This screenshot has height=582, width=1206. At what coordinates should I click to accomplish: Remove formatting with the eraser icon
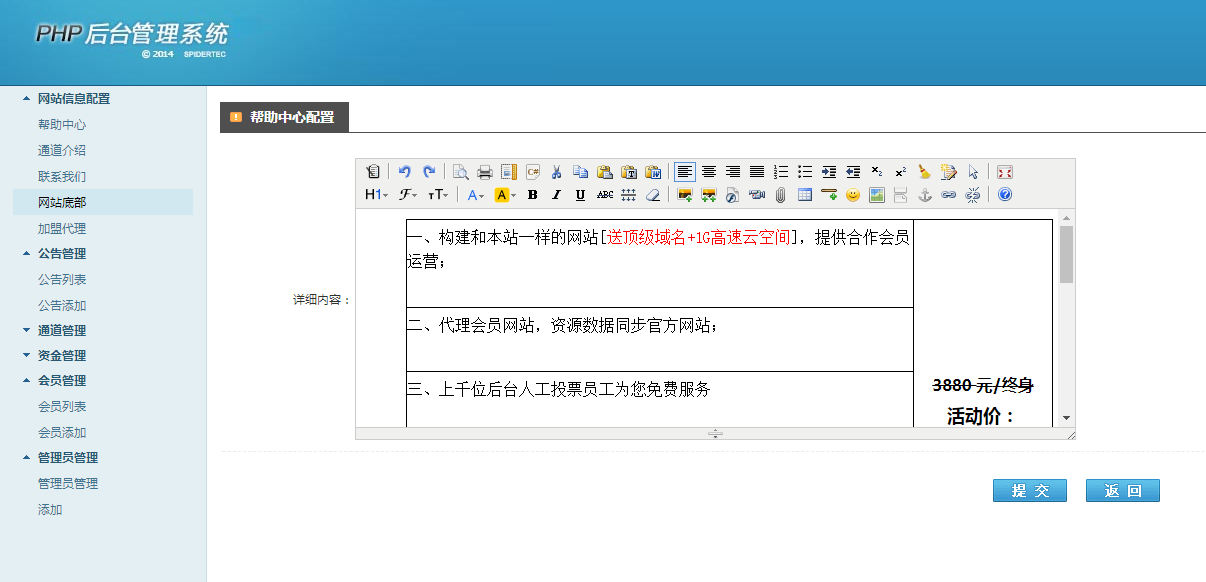tap(653, 194)
